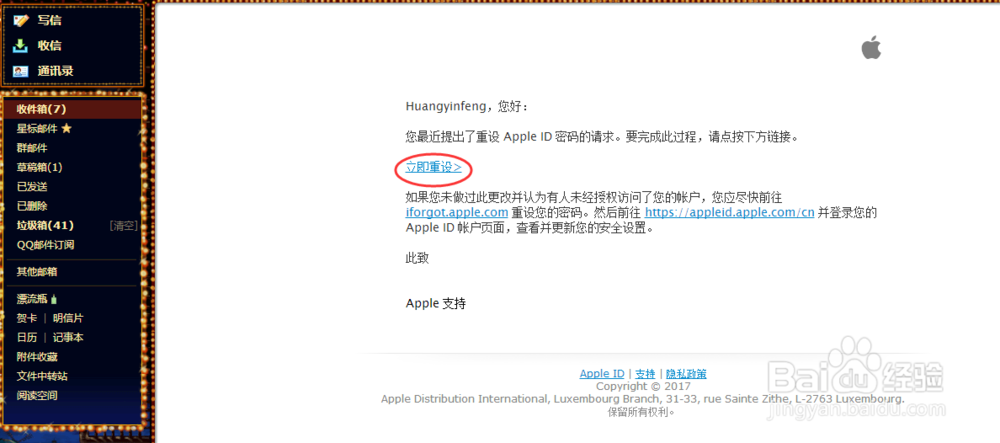Open QQ邮件订阅 subscriptions
The height and width of the screenshot is (443, 1000).
45,245
